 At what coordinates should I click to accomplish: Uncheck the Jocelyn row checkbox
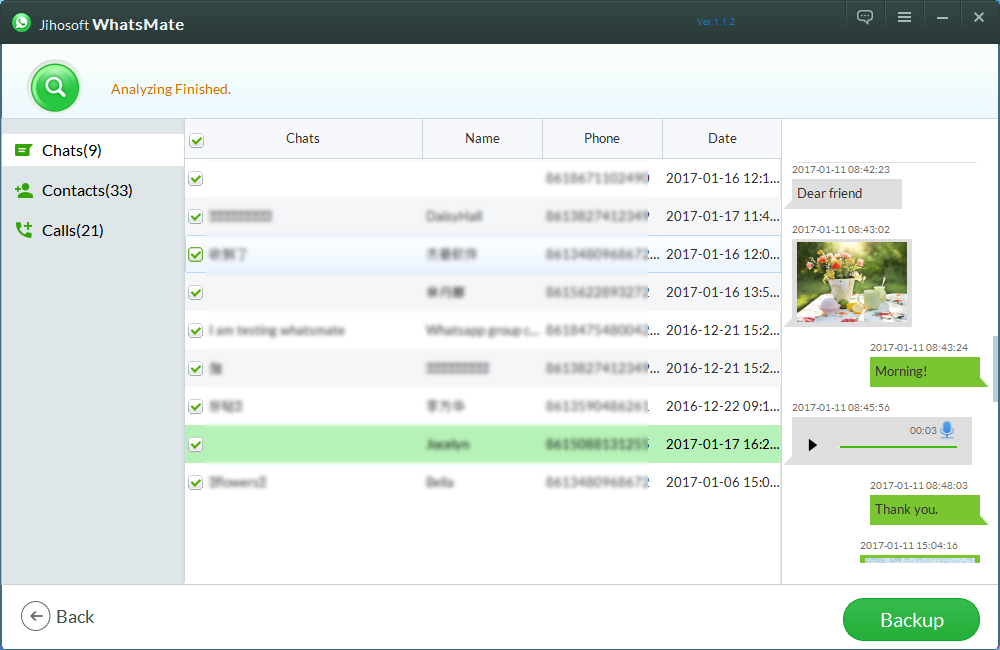196,445
